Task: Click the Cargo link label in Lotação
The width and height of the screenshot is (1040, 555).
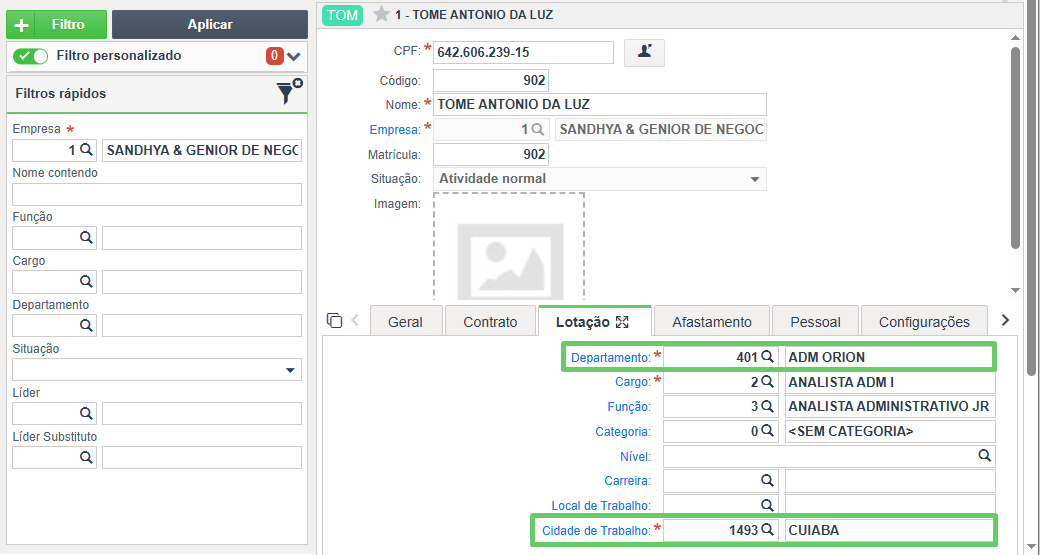Action: [x=633, y=382]
